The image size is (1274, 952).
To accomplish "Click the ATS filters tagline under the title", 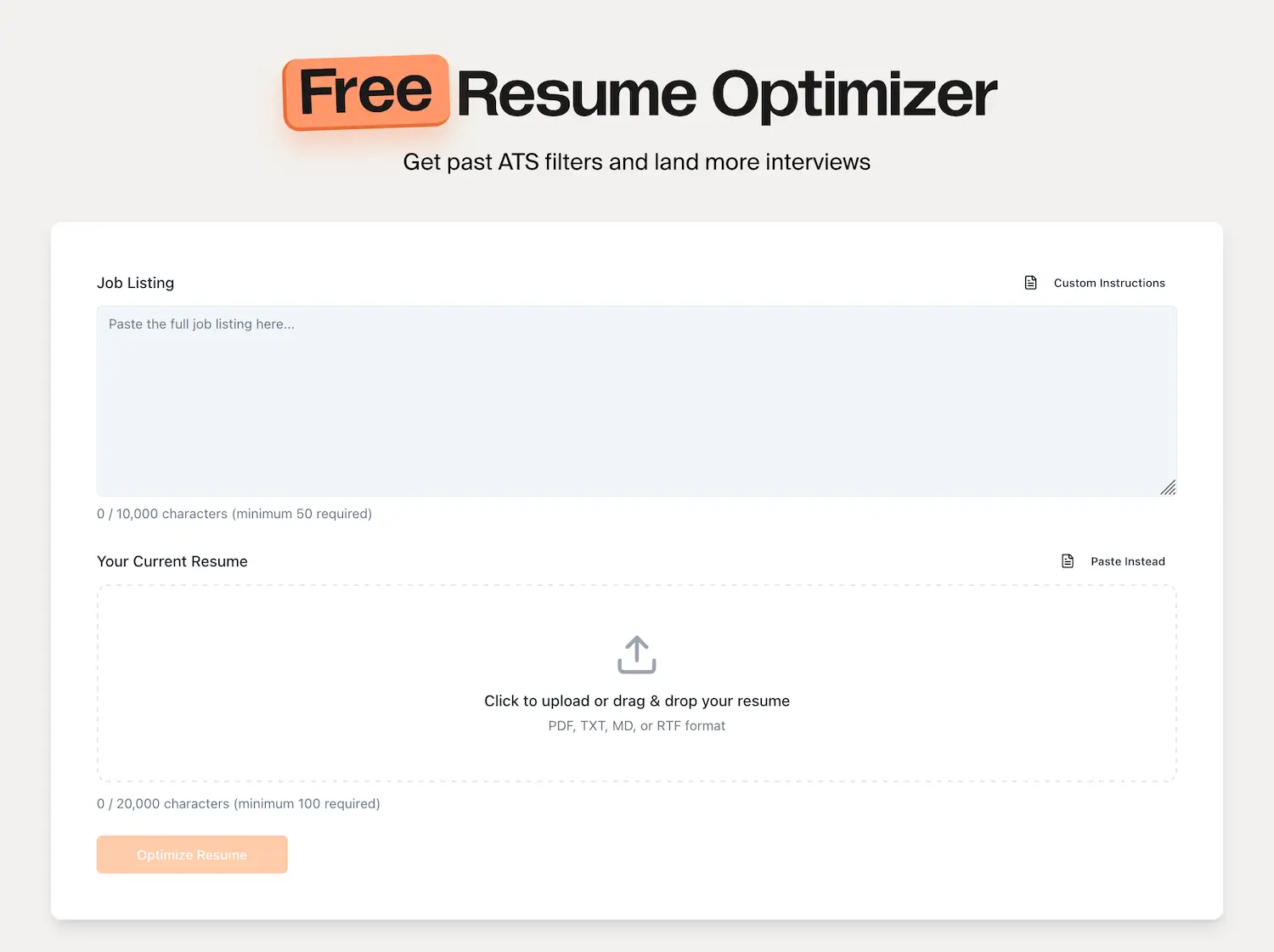I will [636, 161].
